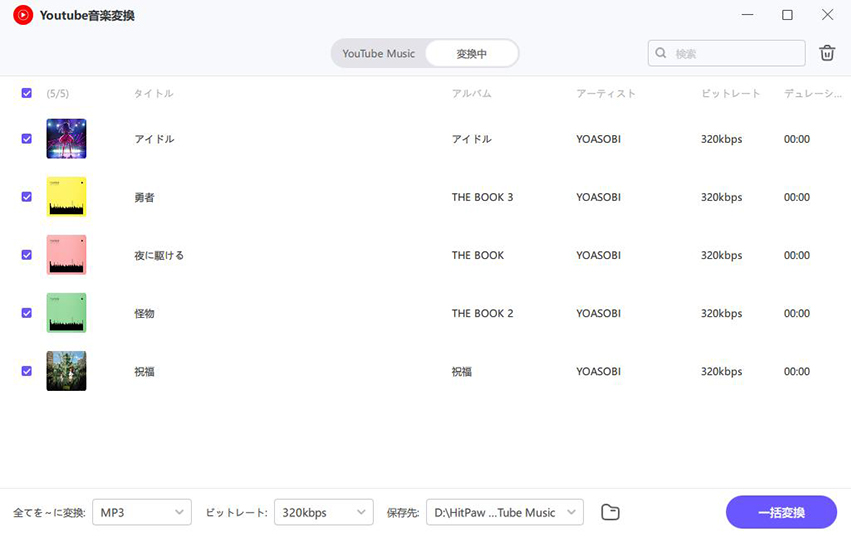Image resolution: width=851 pixels, height=536 pixels.
Task: Click the アーティスト column header
Action: 606,93
